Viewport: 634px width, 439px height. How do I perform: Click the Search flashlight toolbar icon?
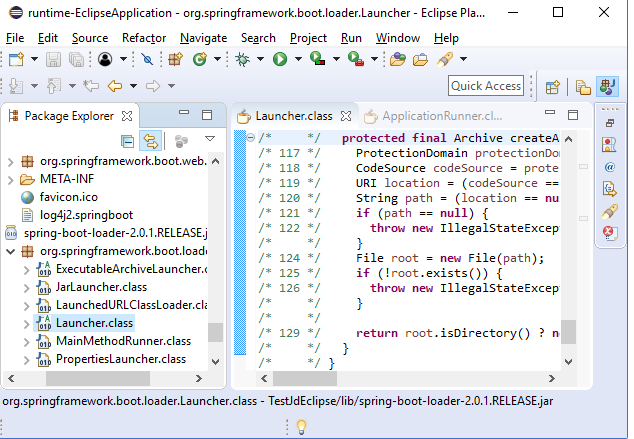(x=445, y=59)
